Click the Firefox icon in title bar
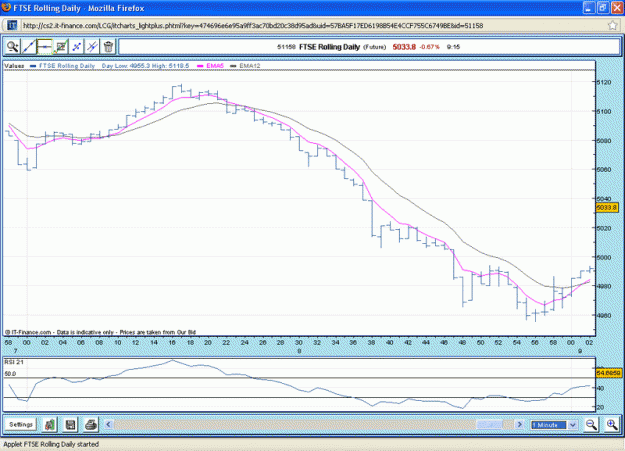The width and height of the screenshot is (625, 451). (6, 8)
